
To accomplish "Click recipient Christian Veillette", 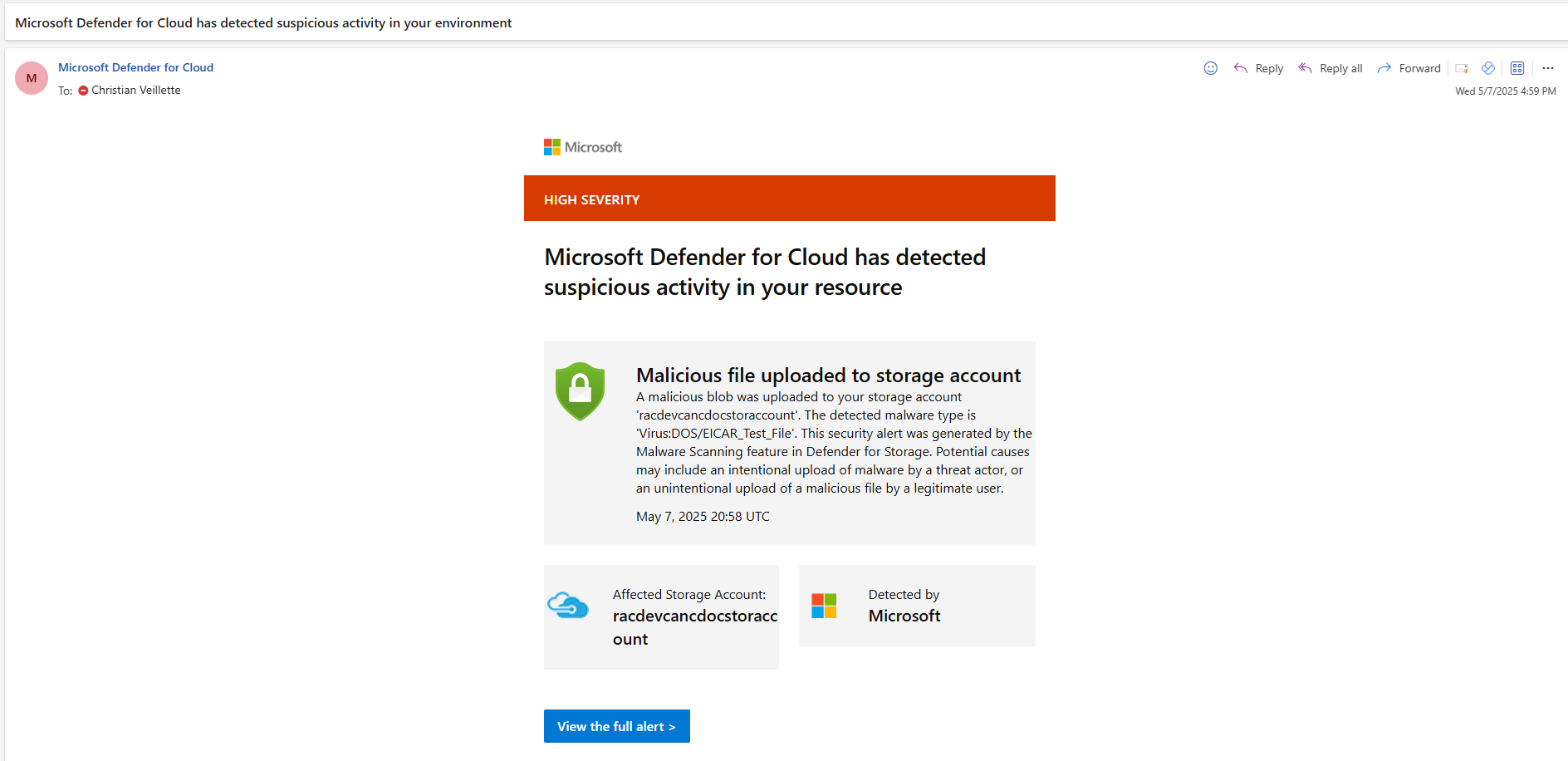I will pyautogui.click(x=136, y=90).
